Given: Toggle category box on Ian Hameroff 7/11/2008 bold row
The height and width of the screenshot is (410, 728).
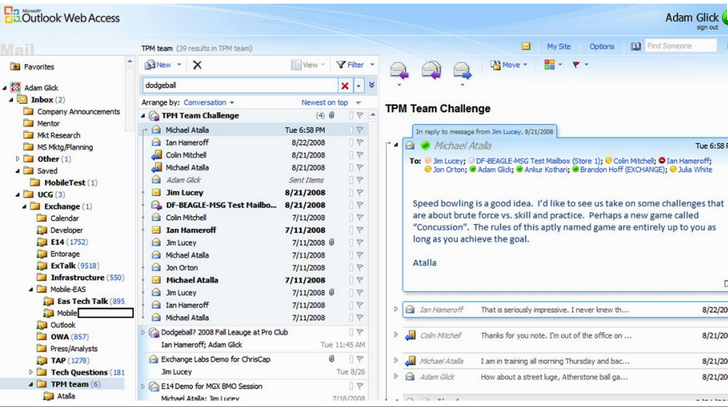Looking at the screenshot, I should click(351, 230).
